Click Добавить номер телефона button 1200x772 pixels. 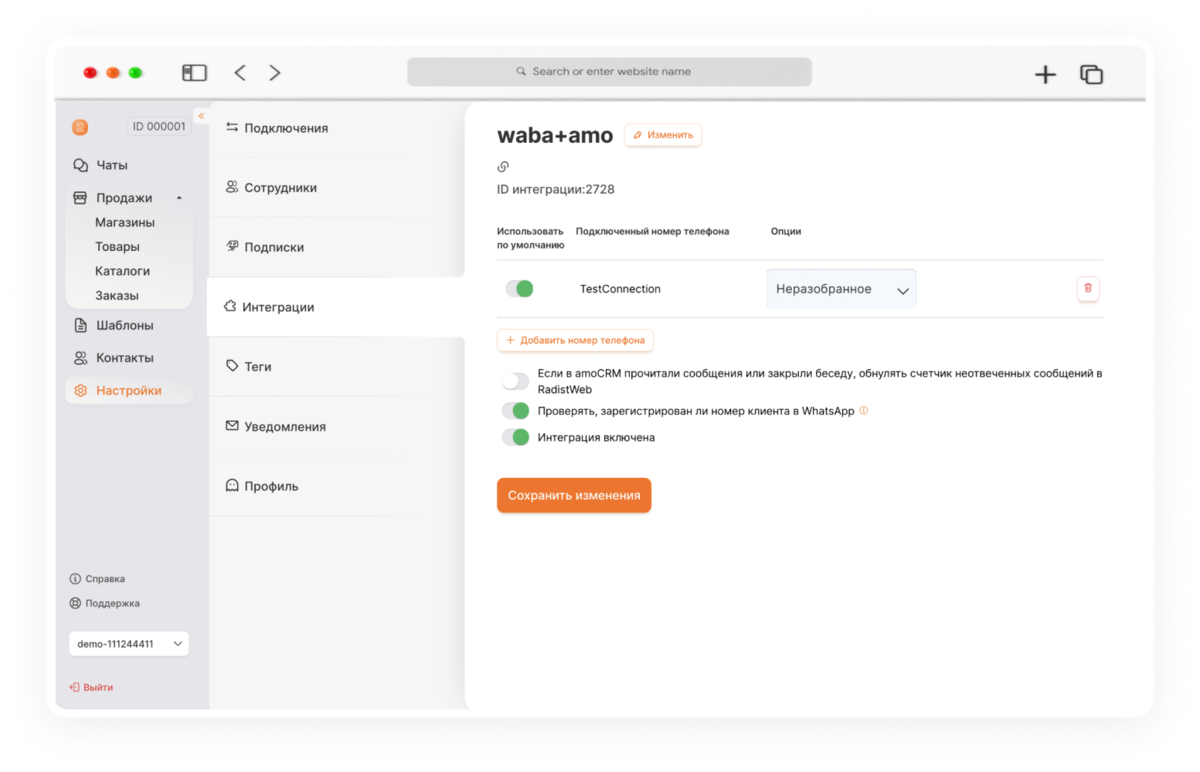coord(575,340)
